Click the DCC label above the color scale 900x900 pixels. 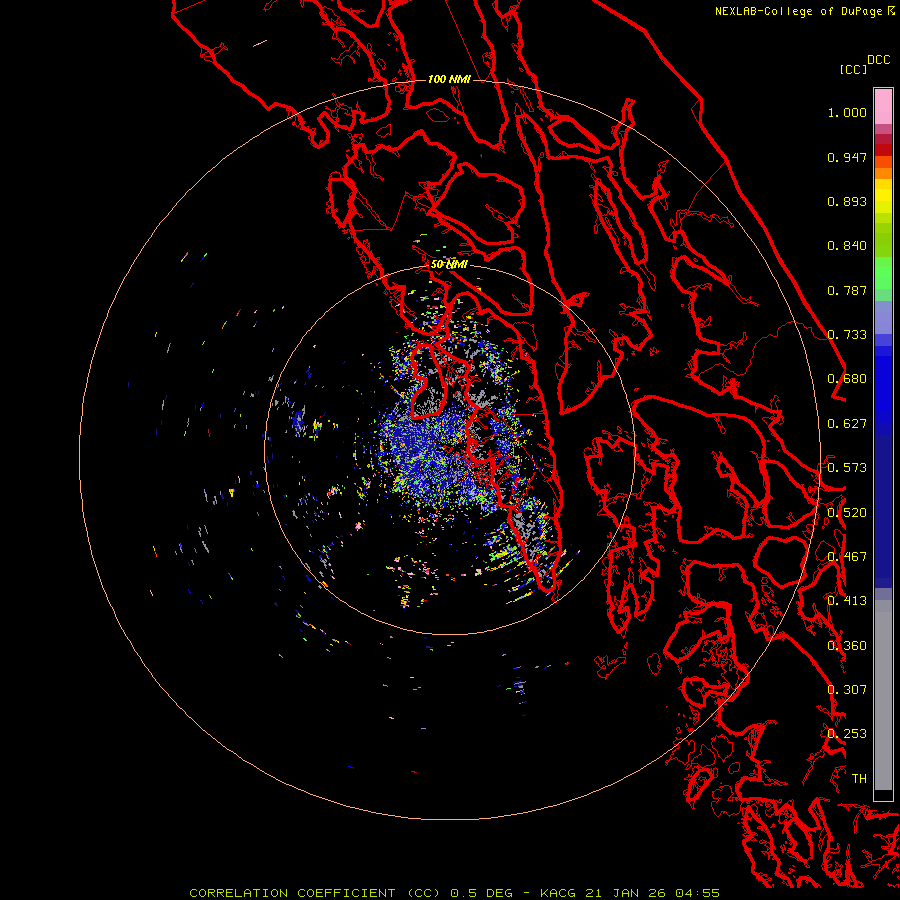tap(878, 60)
